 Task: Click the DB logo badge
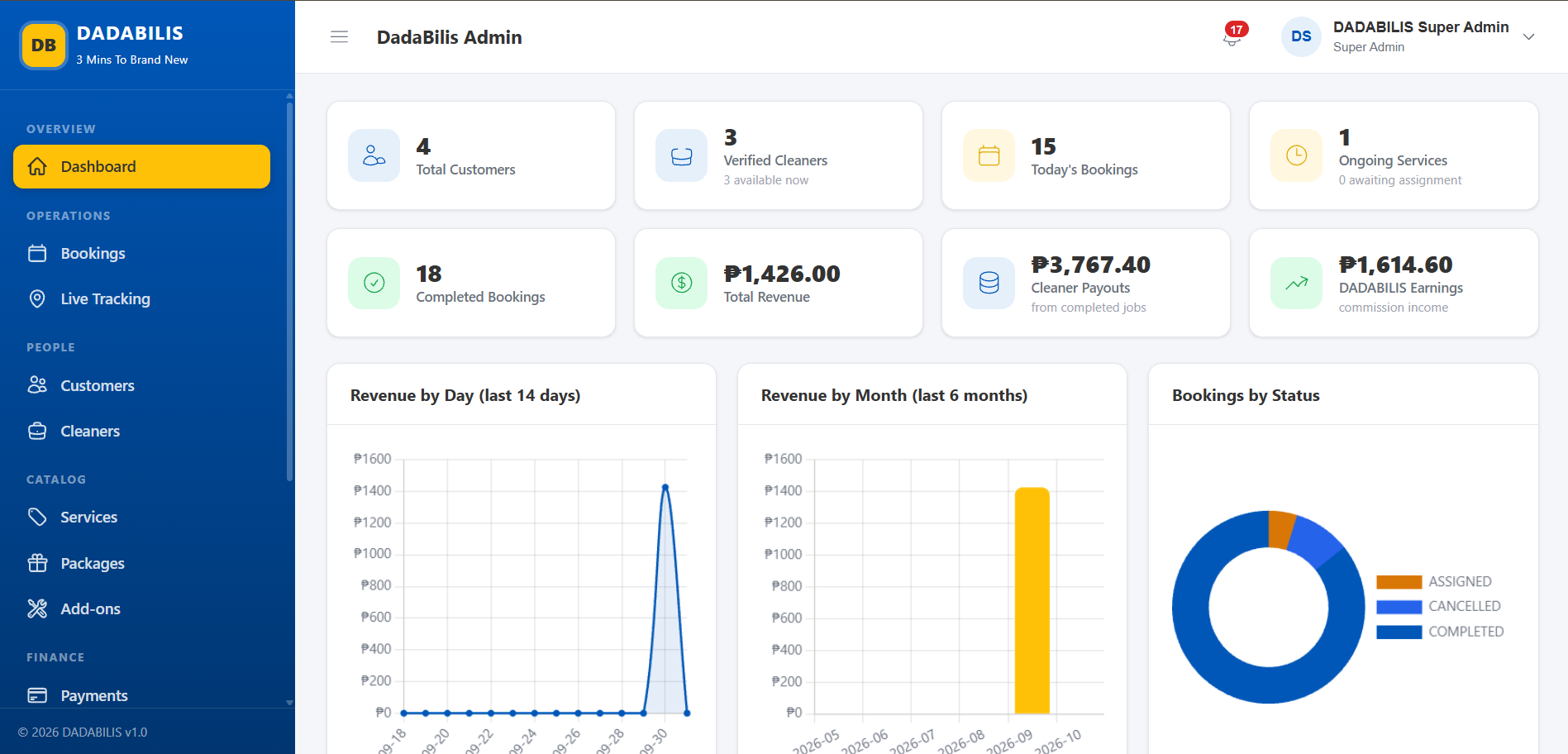pos(44,45)
